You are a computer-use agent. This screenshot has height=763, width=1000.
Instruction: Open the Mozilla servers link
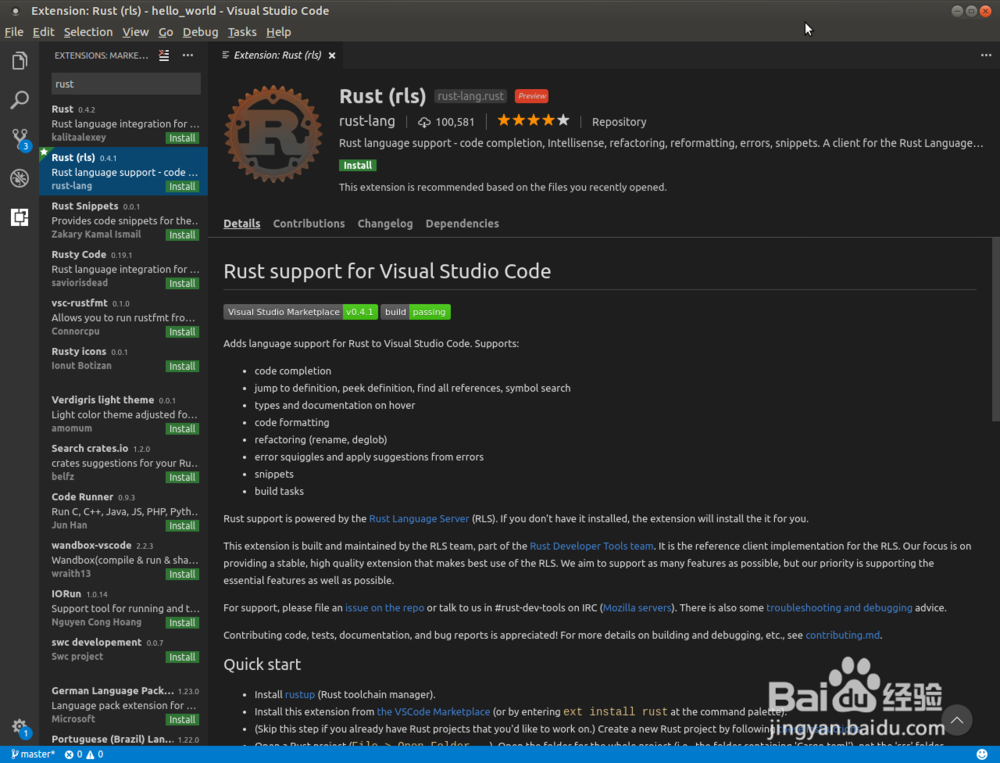637,608
